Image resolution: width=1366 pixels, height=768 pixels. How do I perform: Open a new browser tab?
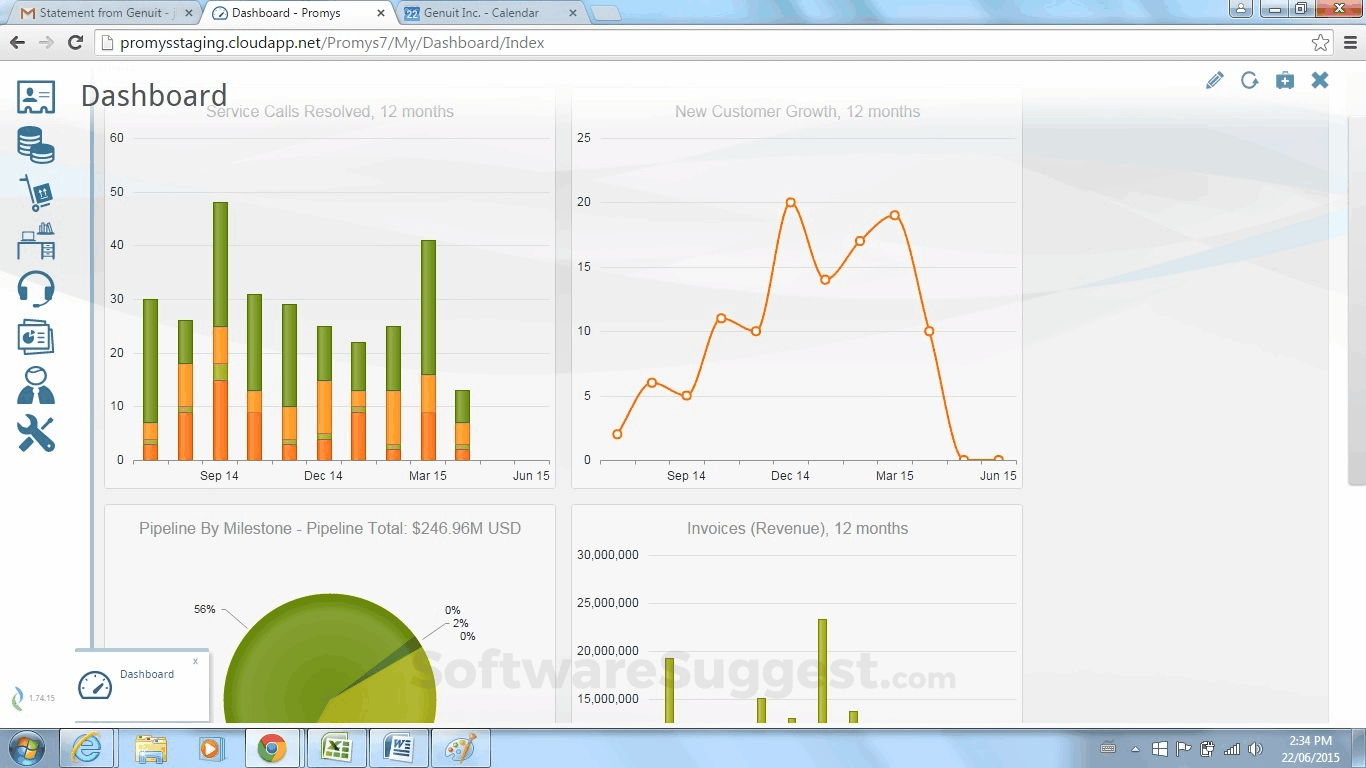pyautogui.click(x=605, y=13)
